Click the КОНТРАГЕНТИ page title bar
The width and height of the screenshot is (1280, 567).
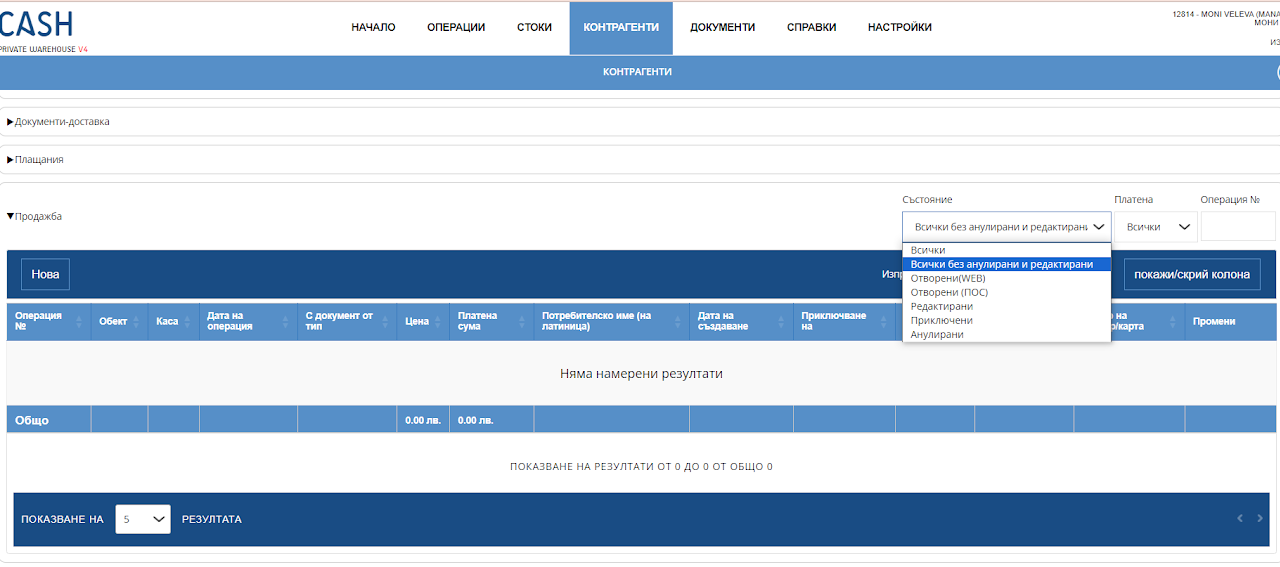coord(637,72)
